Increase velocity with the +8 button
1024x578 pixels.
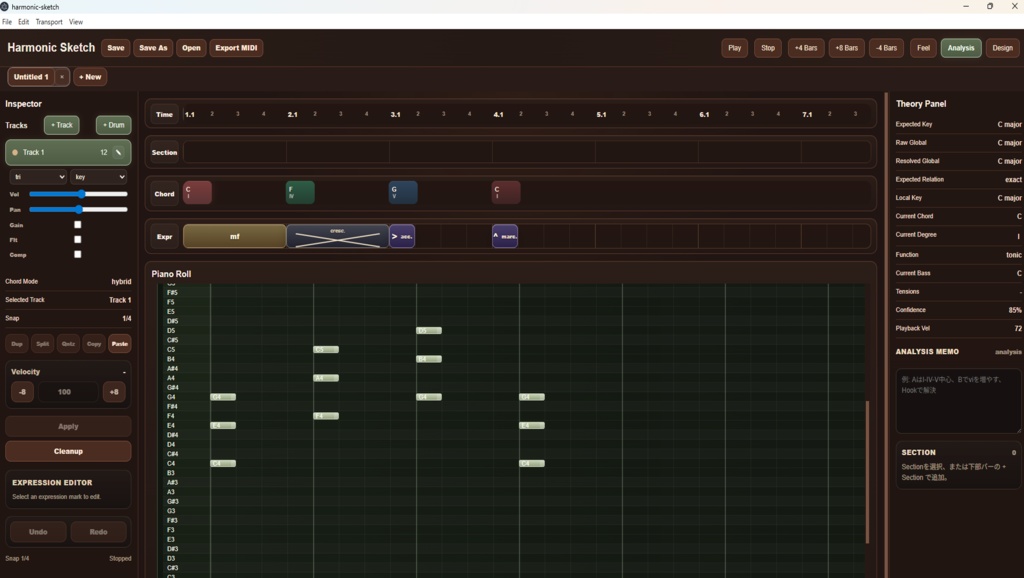tap(114, 392)
